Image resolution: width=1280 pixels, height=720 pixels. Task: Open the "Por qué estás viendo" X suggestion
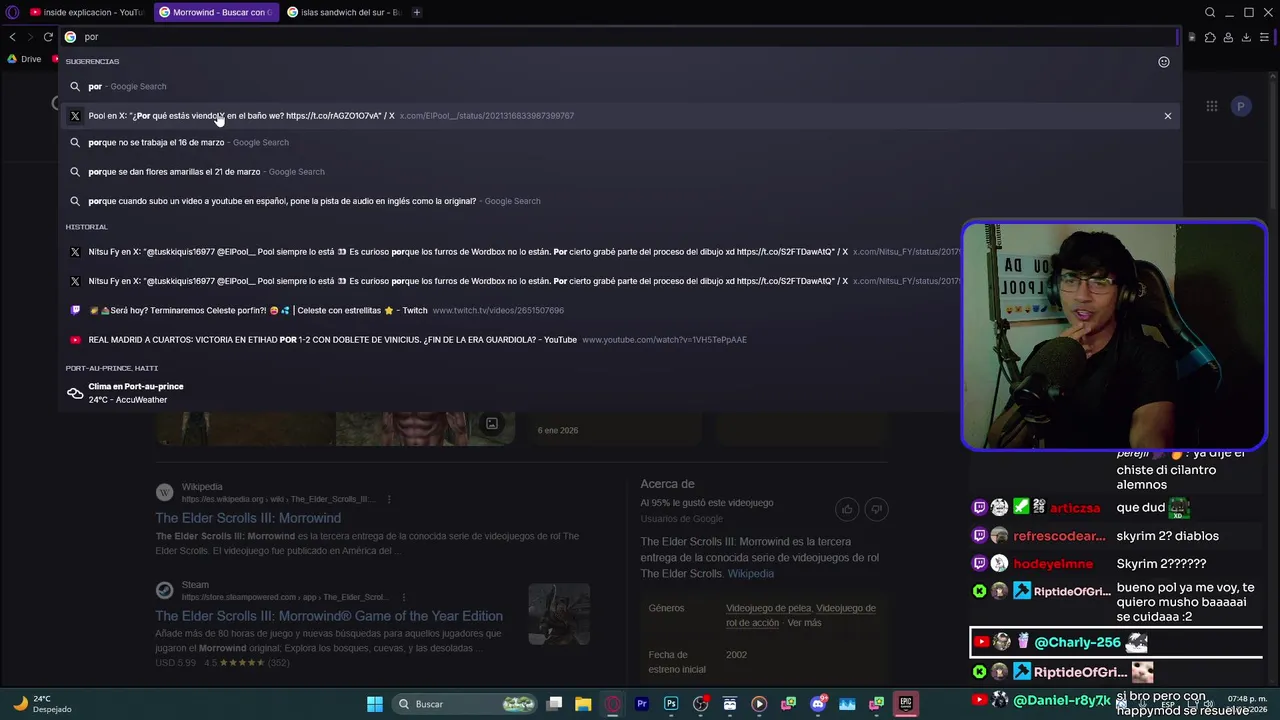coord(620,116)
